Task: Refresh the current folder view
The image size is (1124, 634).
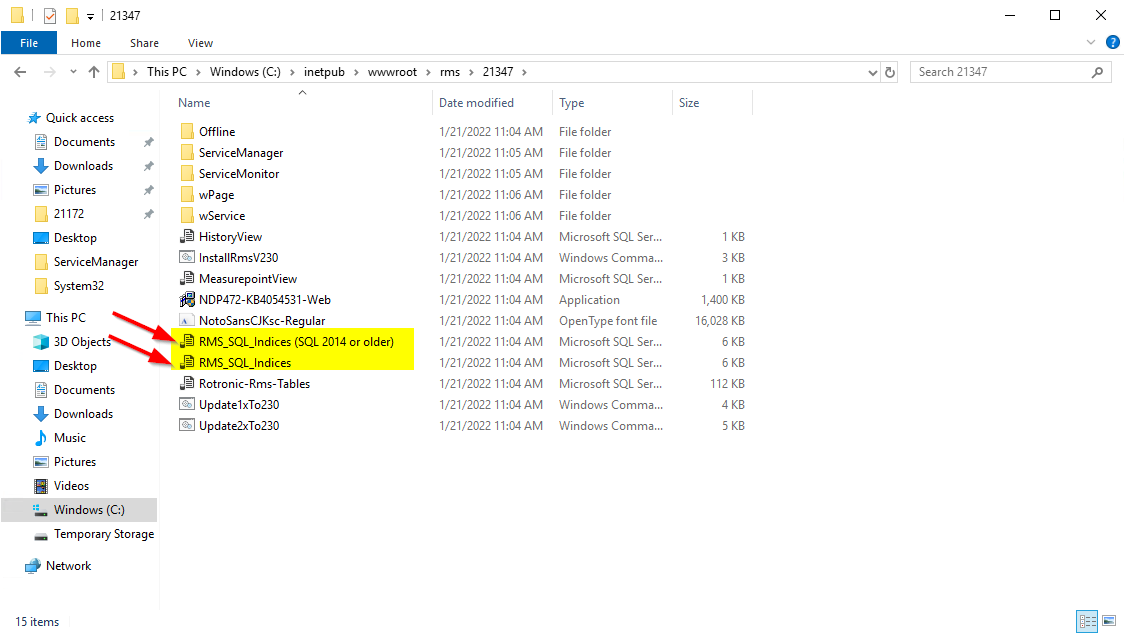Action: (890, 72)
